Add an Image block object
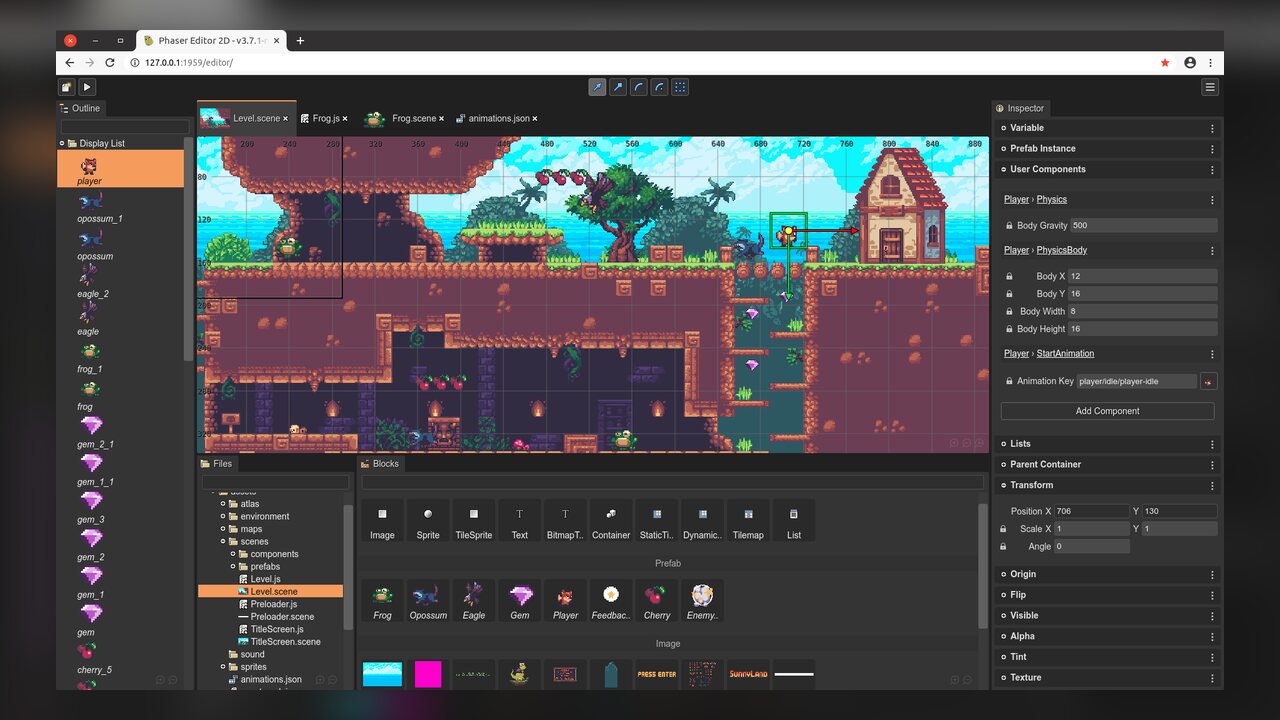The width and height of the screenshot is (1280, 720). pyautogui.click(x=382, y=521)
